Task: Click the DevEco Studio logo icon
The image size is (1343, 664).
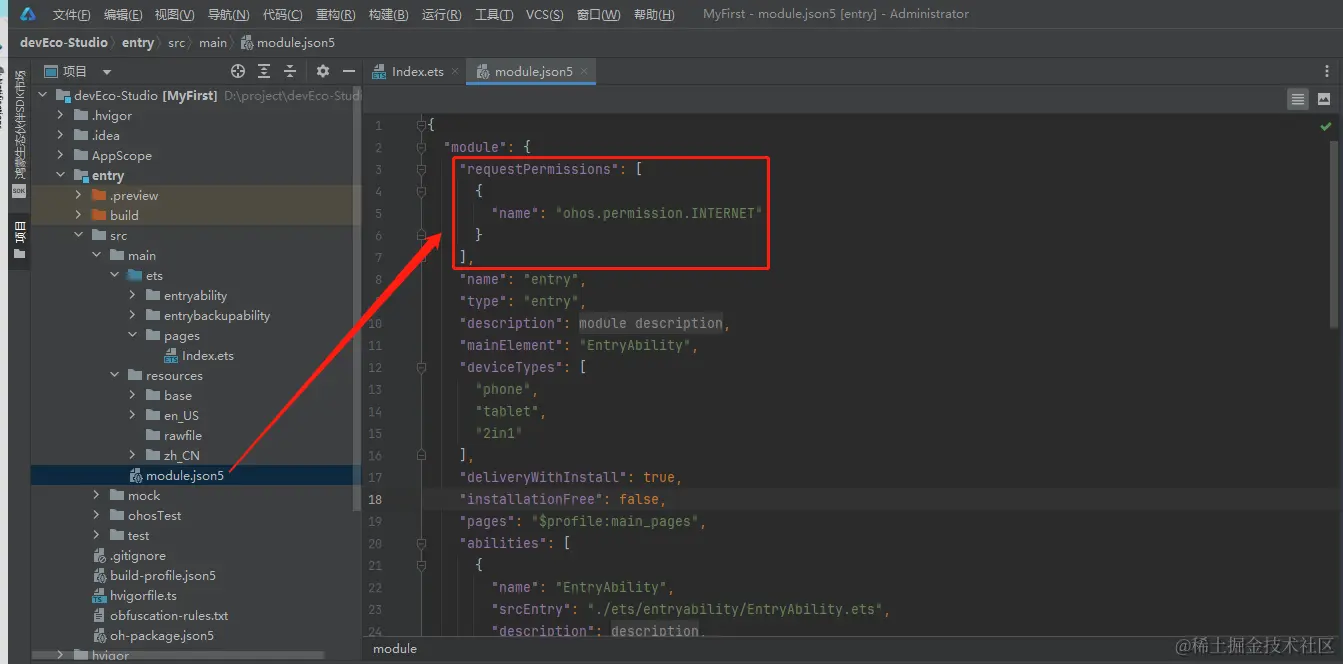Action: [27, 14]
